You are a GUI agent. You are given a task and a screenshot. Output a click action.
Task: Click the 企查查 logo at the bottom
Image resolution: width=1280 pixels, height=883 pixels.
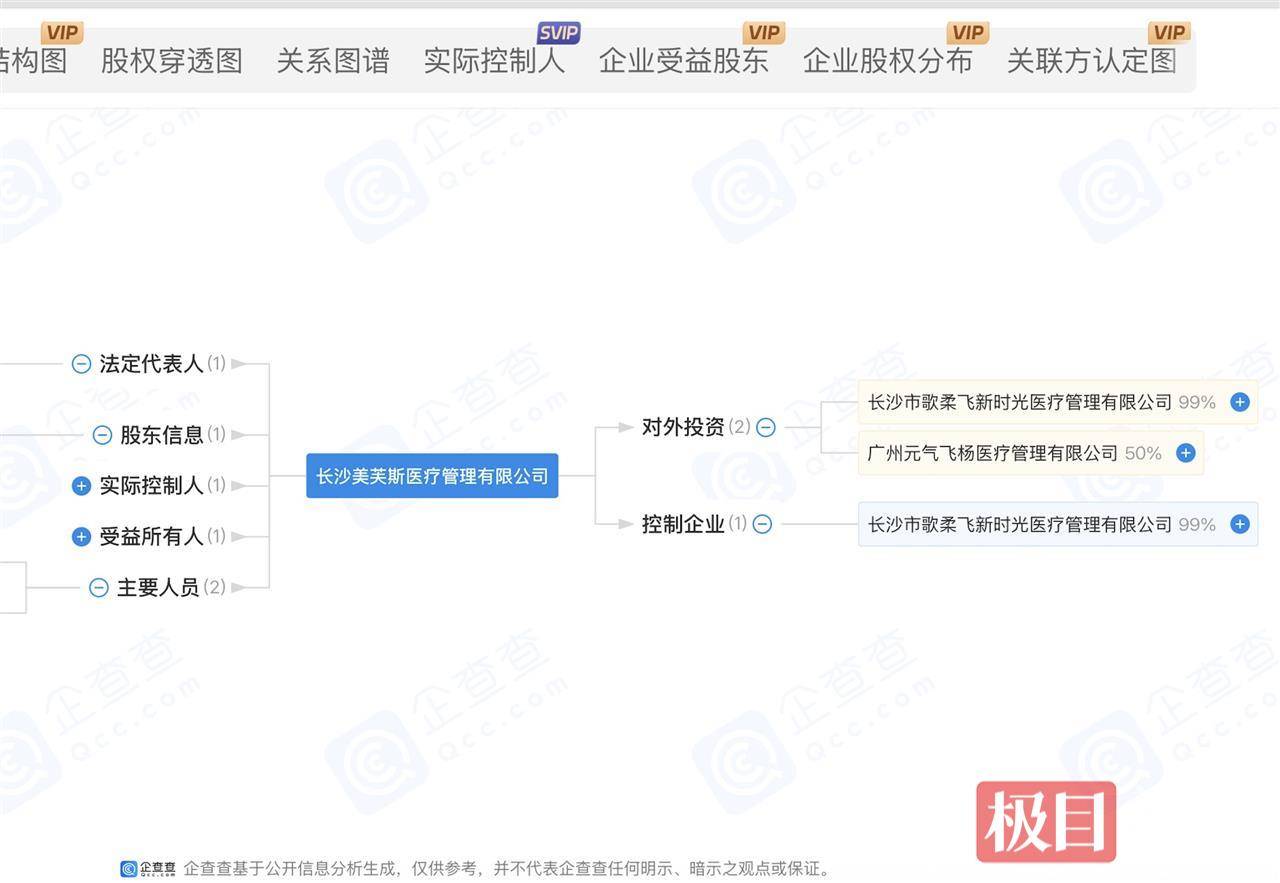146,869
